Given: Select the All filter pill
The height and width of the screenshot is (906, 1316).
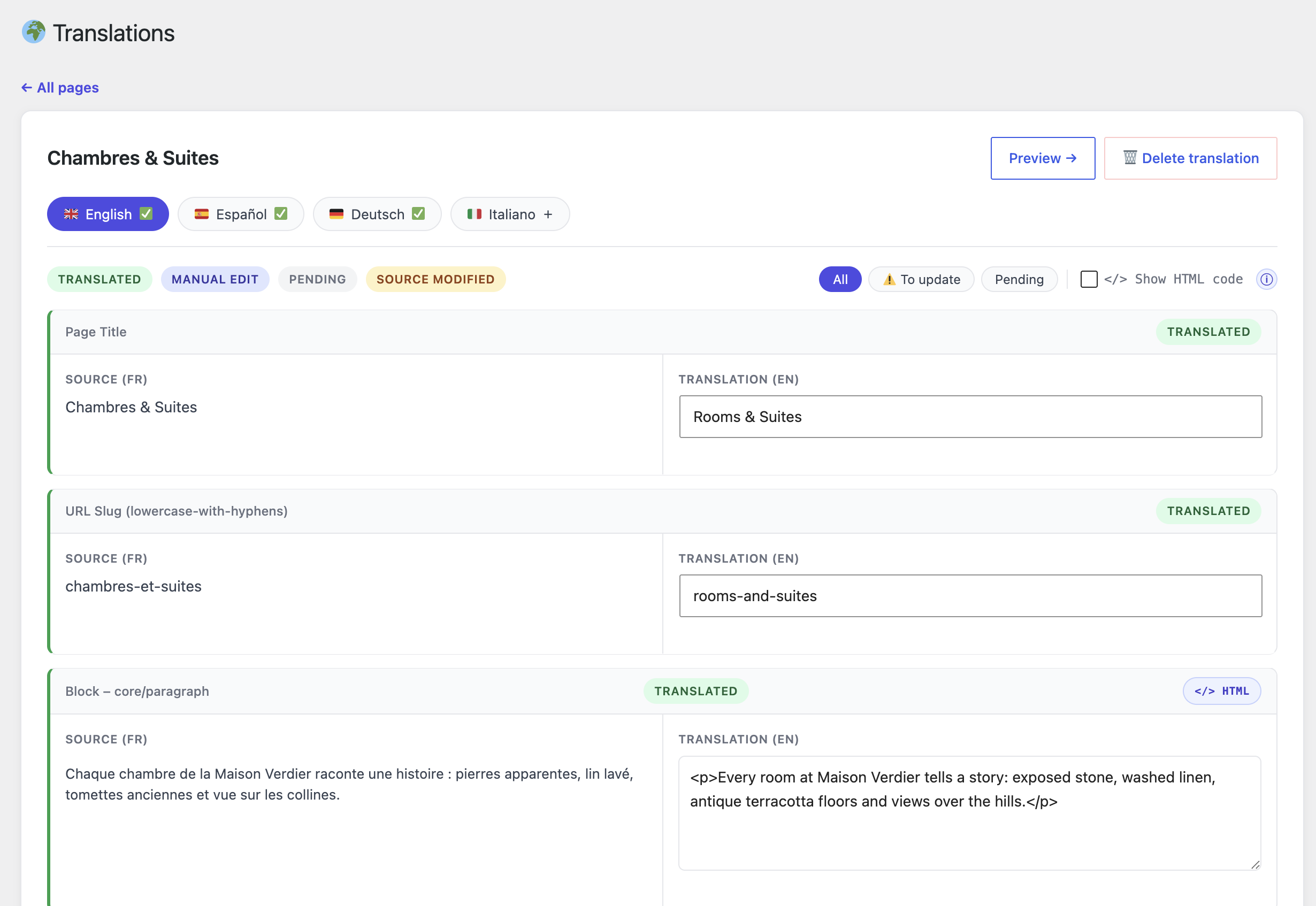Looking at the screenshot, I should pos(840,279).
